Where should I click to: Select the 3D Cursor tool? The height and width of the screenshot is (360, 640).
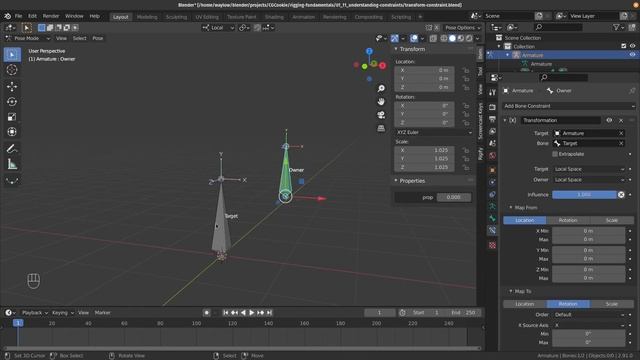coord(12,70)
